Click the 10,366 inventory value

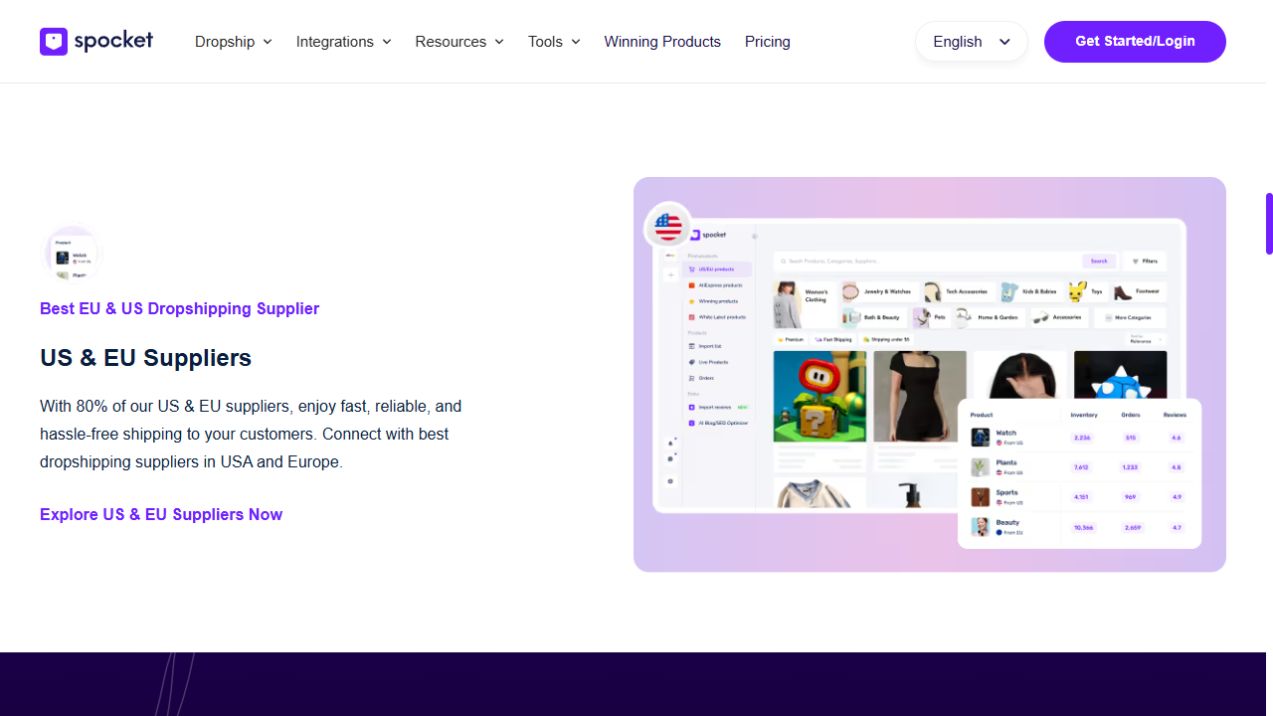click(1083, 527)
